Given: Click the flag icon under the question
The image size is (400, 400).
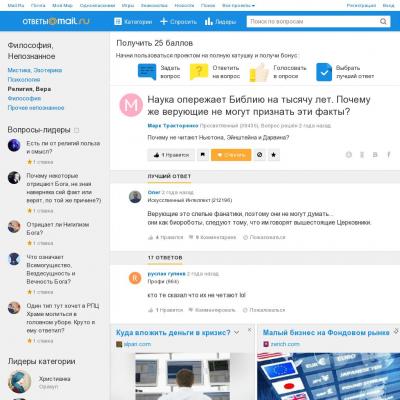Looking at the screenshot, I should pos(203,155).
